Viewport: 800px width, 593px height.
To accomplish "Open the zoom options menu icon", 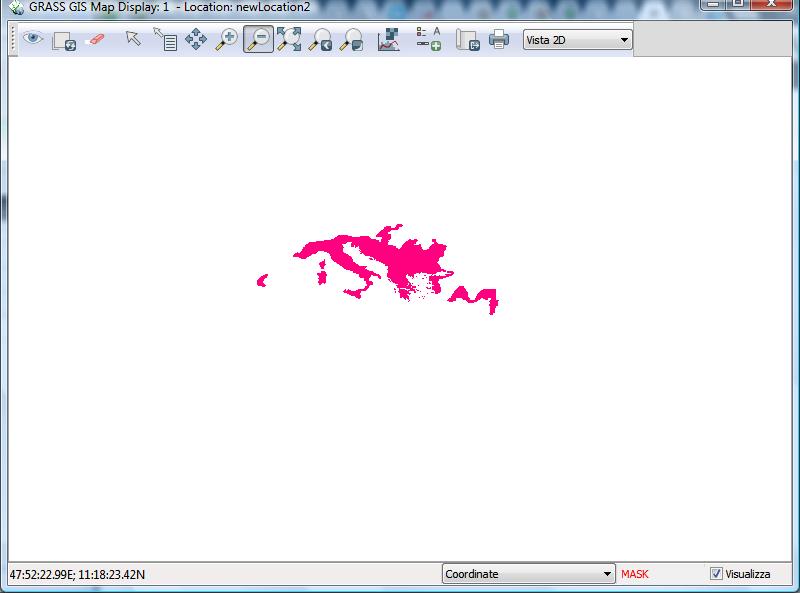I will (352, 40).
